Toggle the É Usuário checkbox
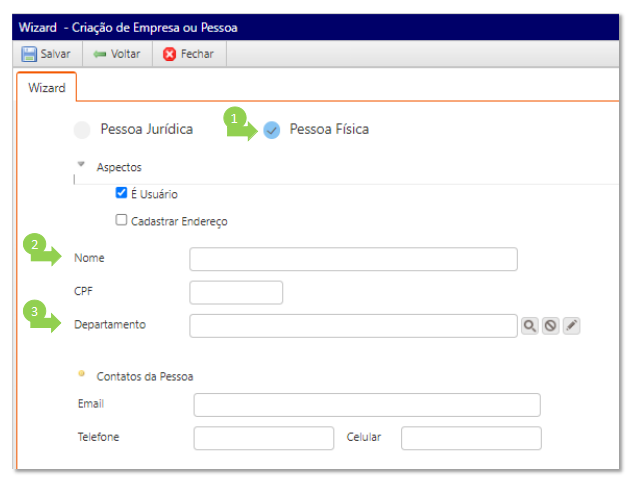 point(122,194)
